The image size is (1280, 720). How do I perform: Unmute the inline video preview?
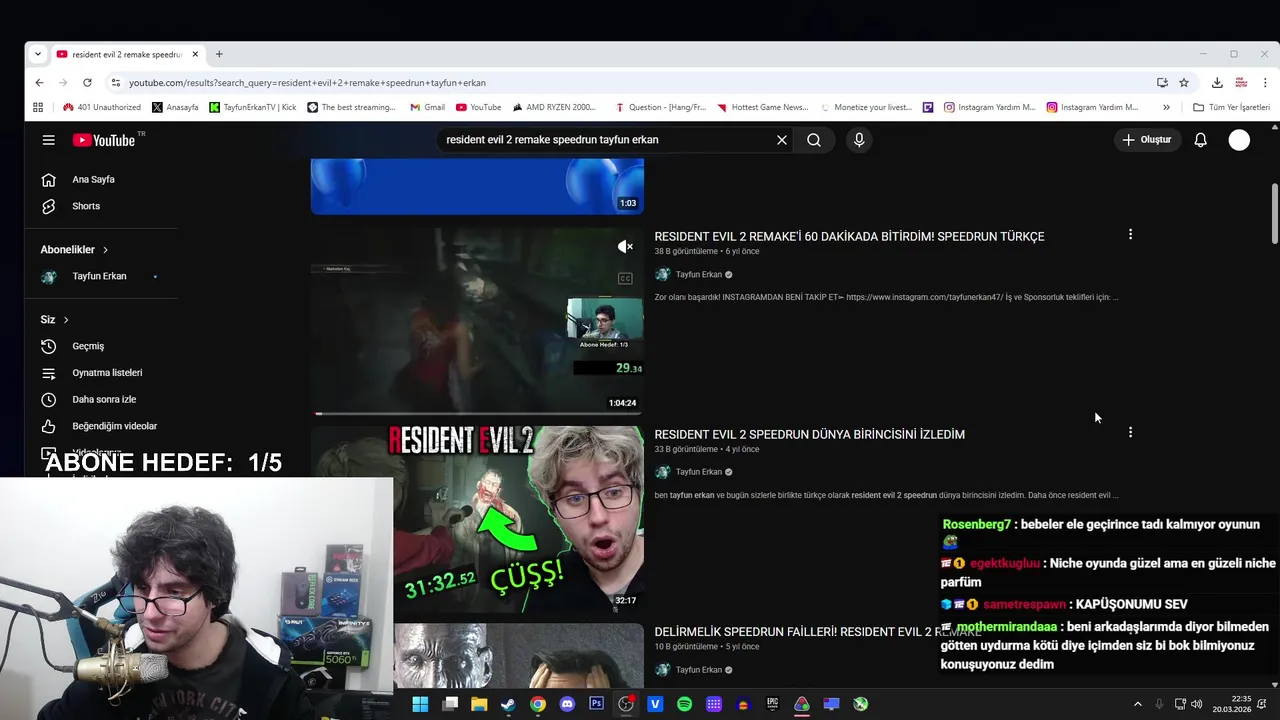pos(625,246)
